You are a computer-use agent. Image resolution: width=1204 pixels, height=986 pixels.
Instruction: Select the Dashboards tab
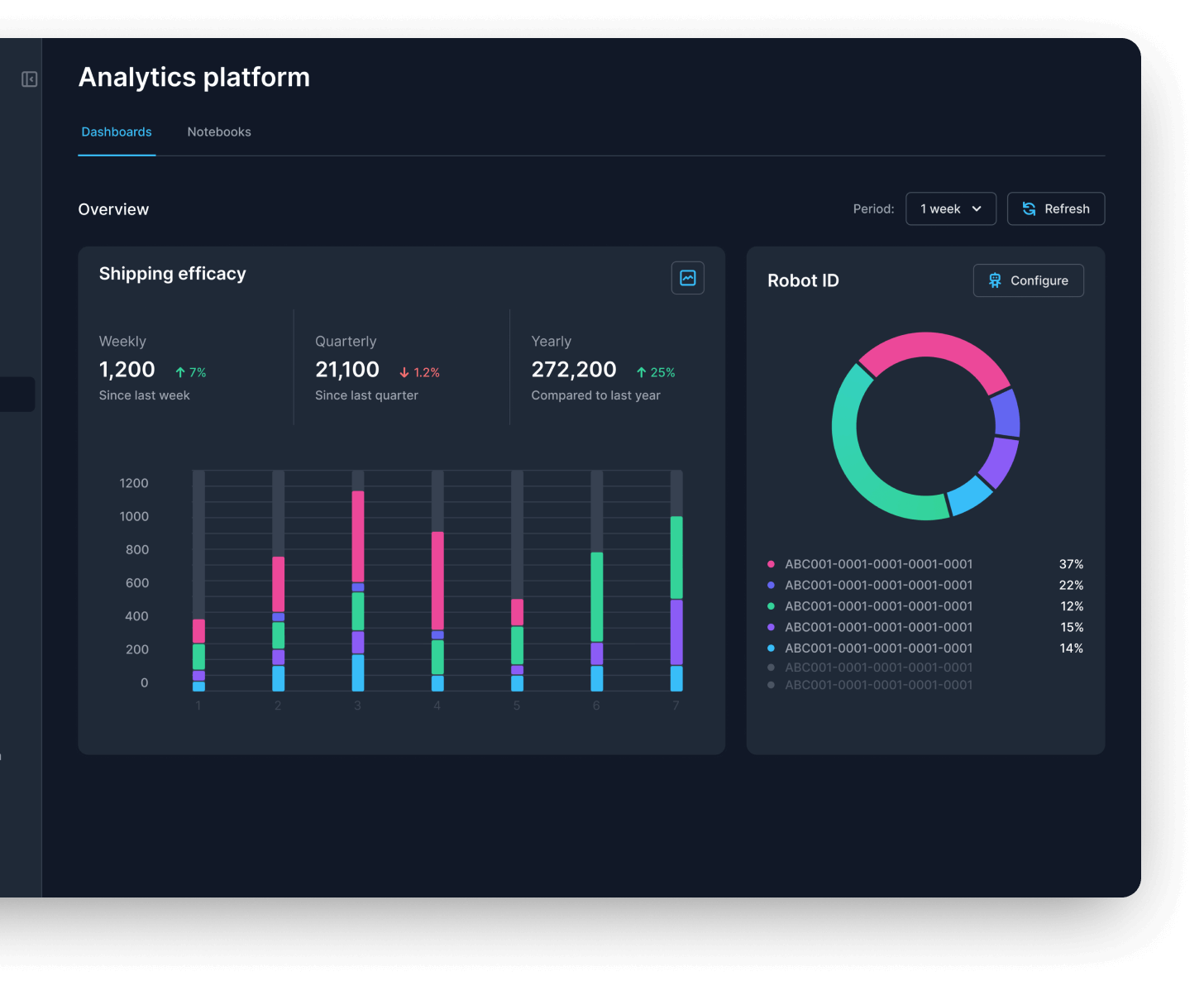point(116,132)
